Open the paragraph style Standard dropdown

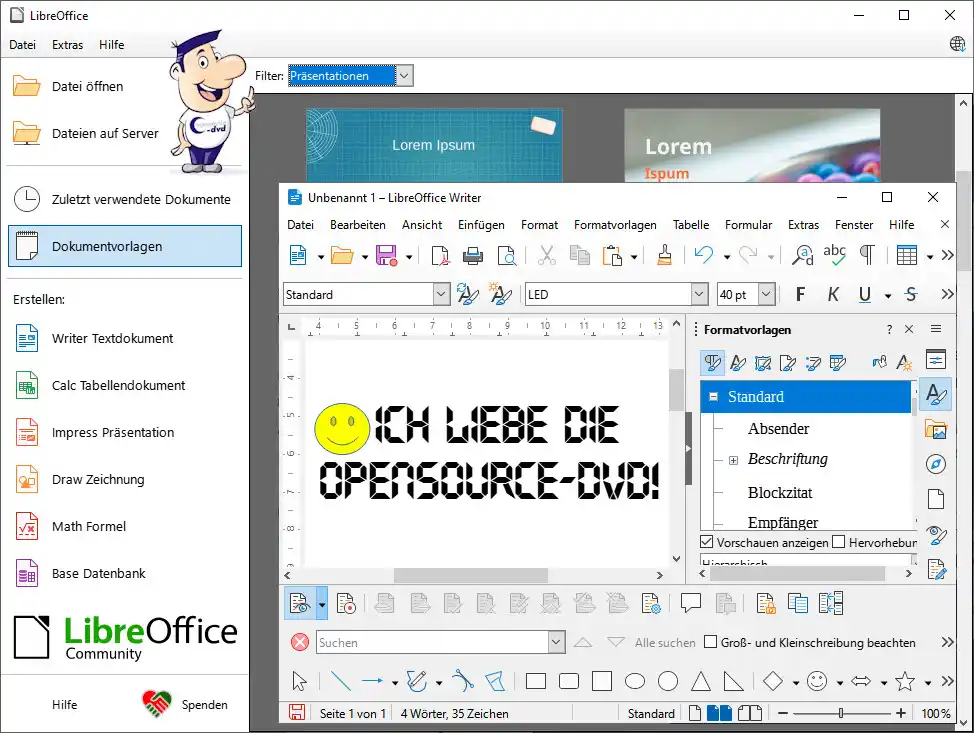[x=441, y=294]
